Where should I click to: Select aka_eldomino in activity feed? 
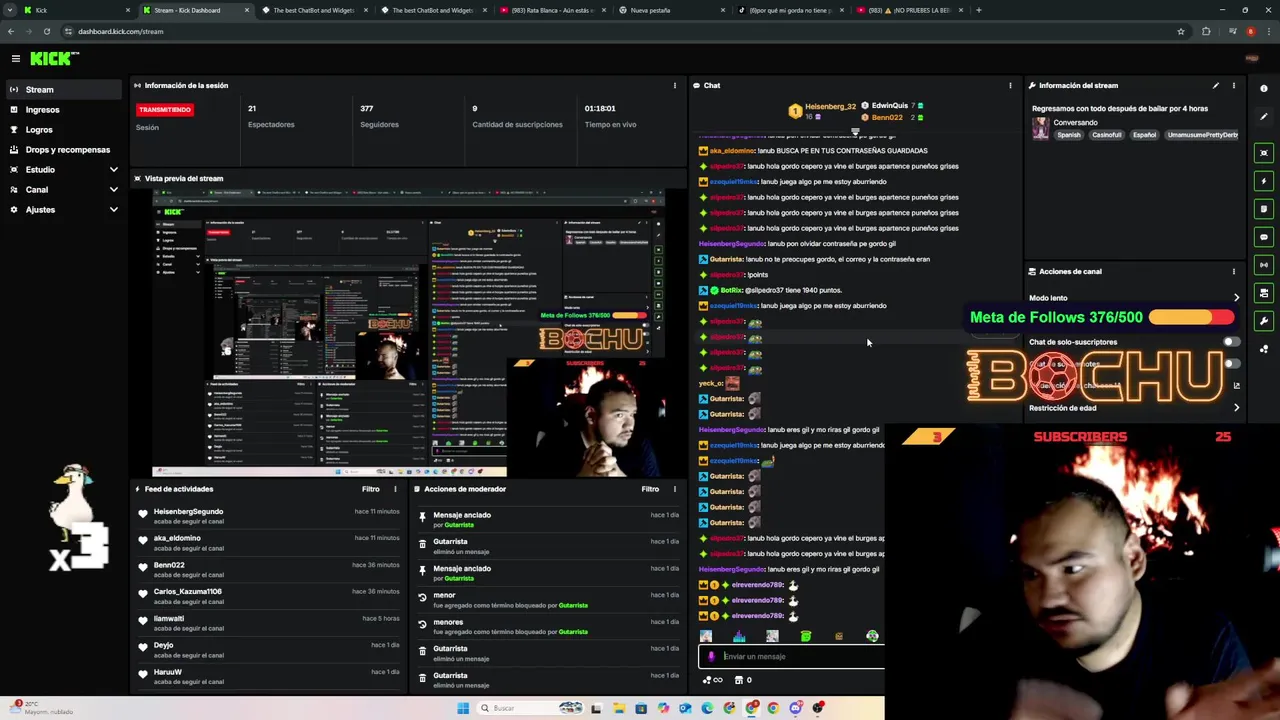click(x=177, y=538)
